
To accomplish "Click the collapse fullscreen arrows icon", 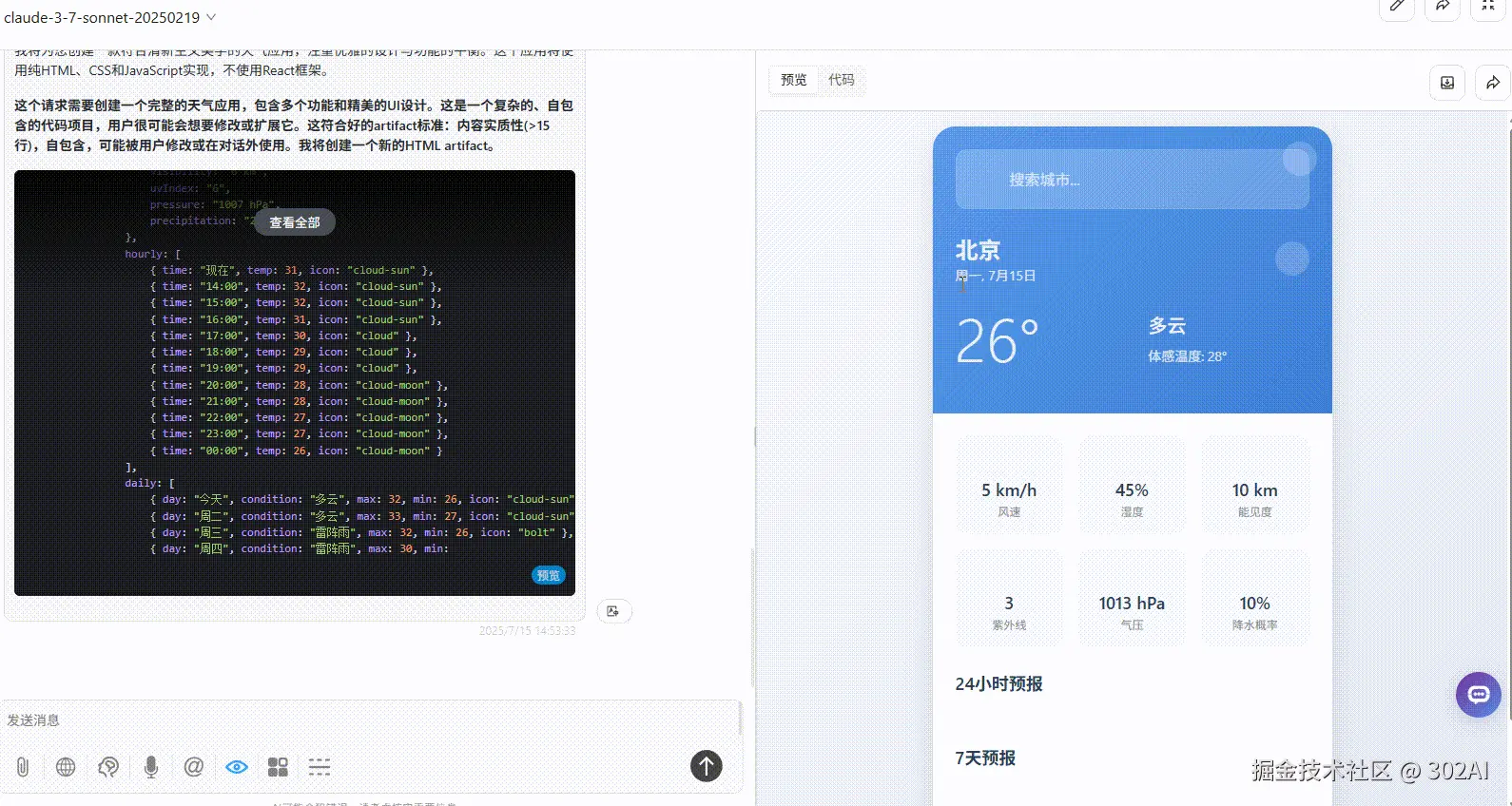I will click(x=1488, y=6).
